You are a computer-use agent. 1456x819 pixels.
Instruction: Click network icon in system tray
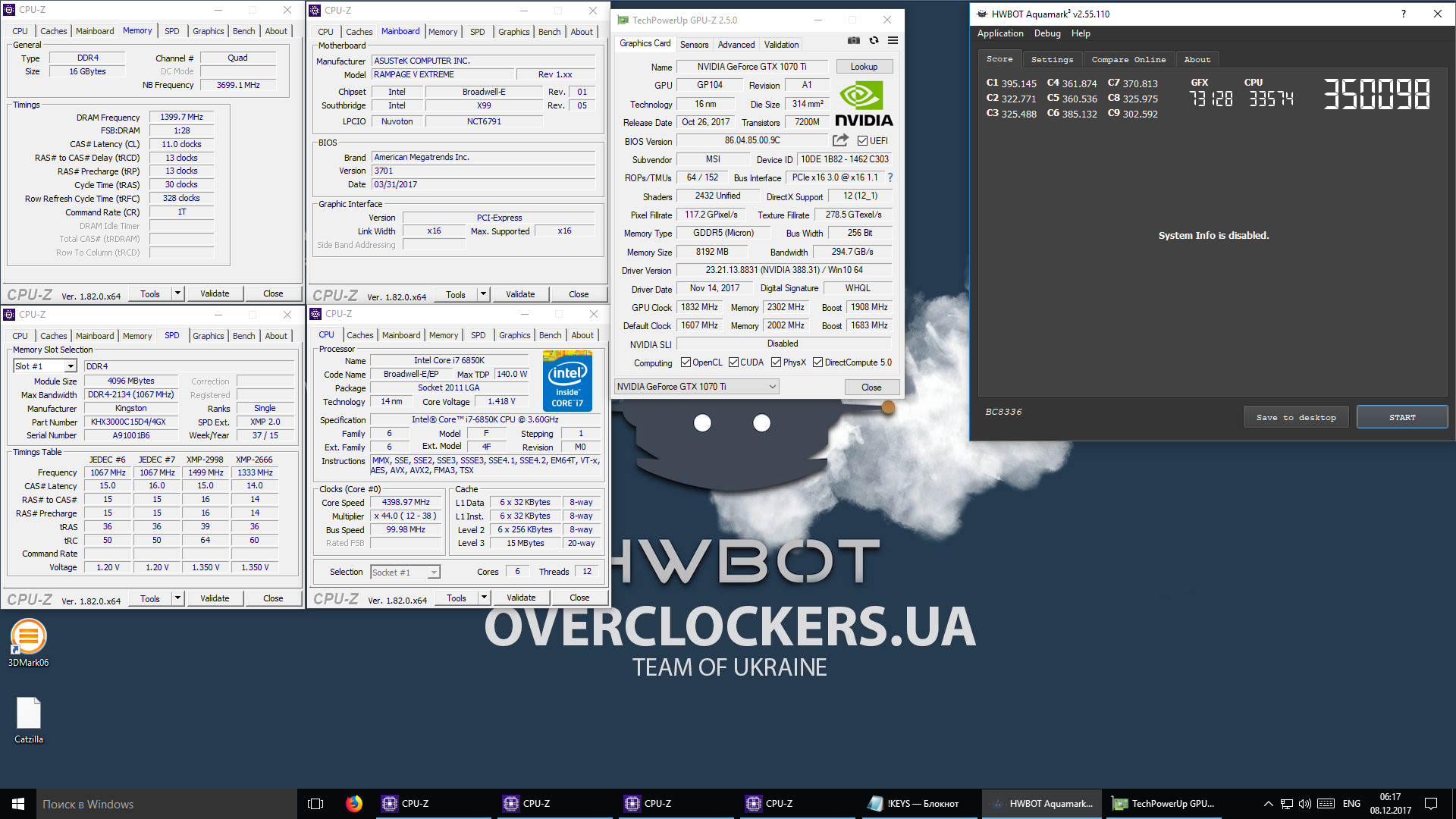click(1287, 804)
